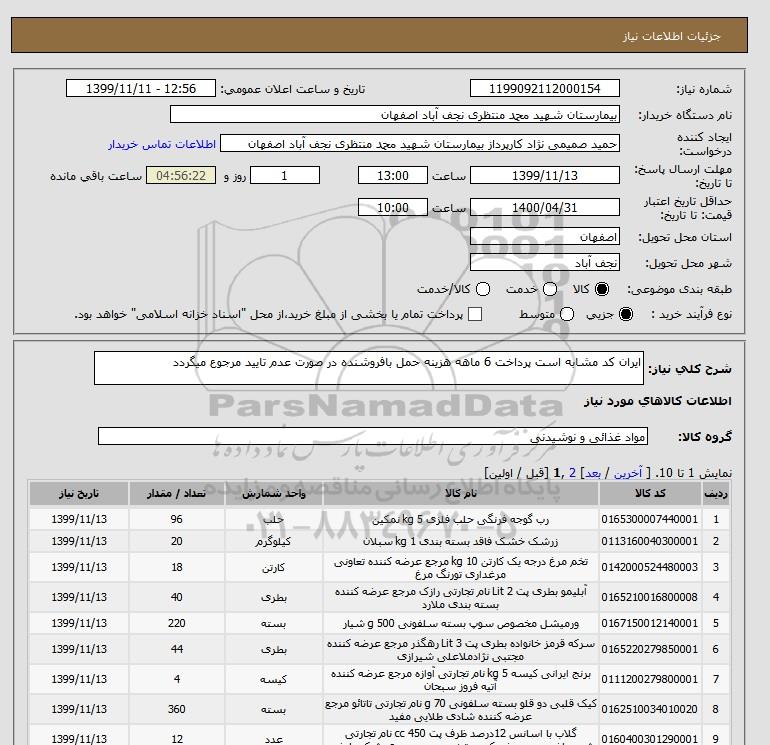Click the request creator name field
770x745 pixels.
[420, 144]
